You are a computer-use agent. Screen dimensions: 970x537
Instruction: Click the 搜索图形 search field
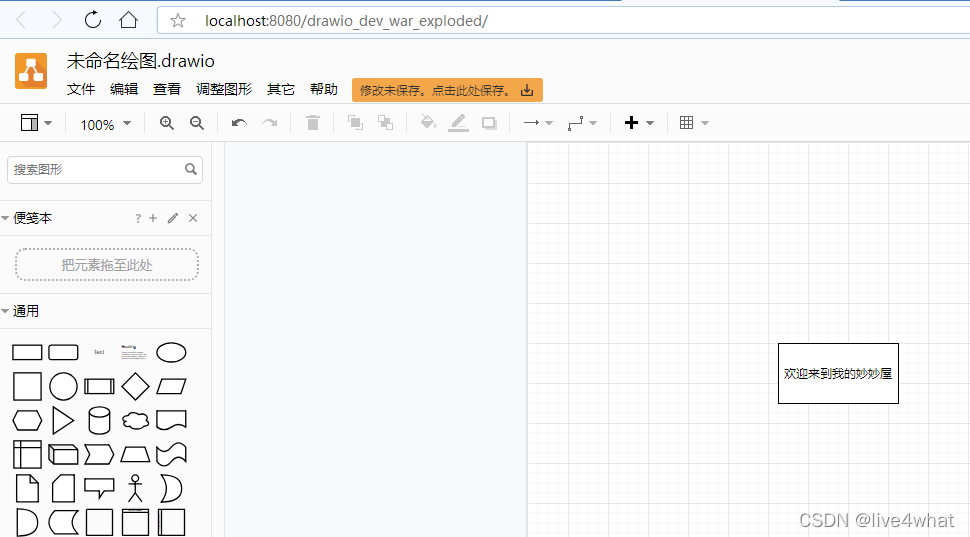pos(105,170)
